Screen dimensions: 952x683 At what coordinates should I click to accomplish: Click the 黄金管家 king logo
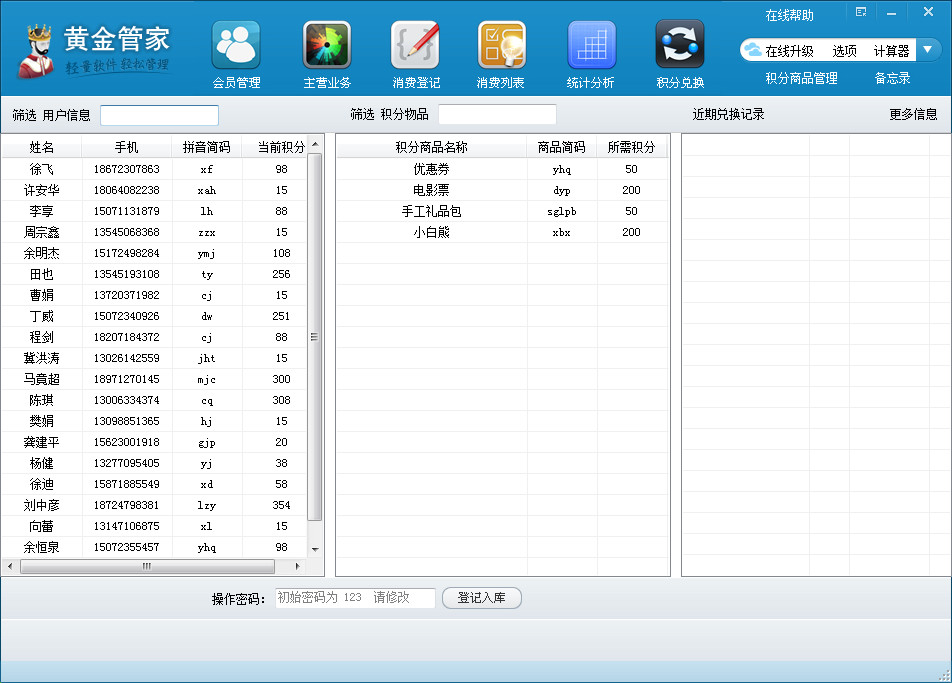36,52
